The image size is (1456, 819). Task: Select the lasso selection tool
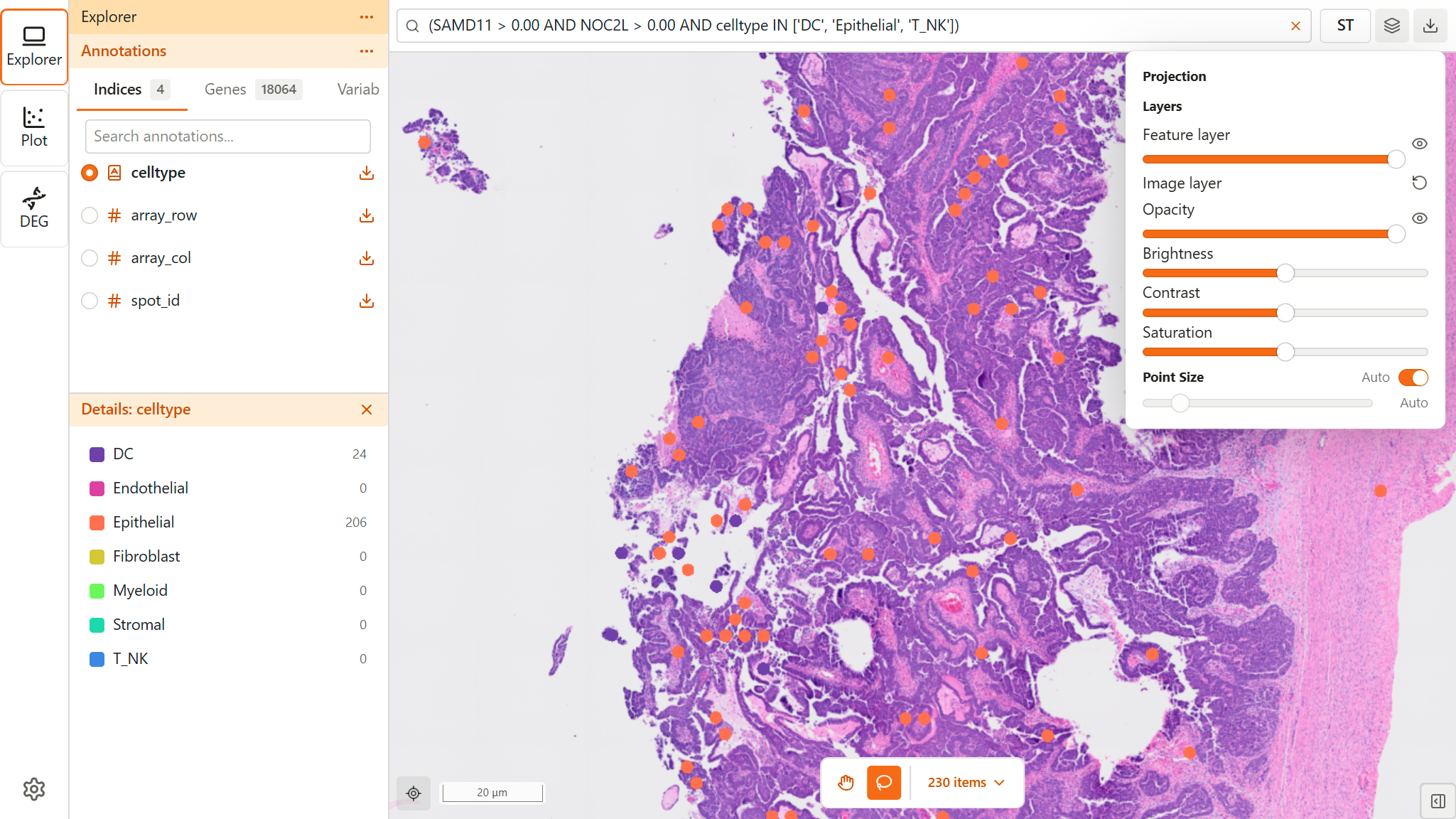(x=884, y=783)
